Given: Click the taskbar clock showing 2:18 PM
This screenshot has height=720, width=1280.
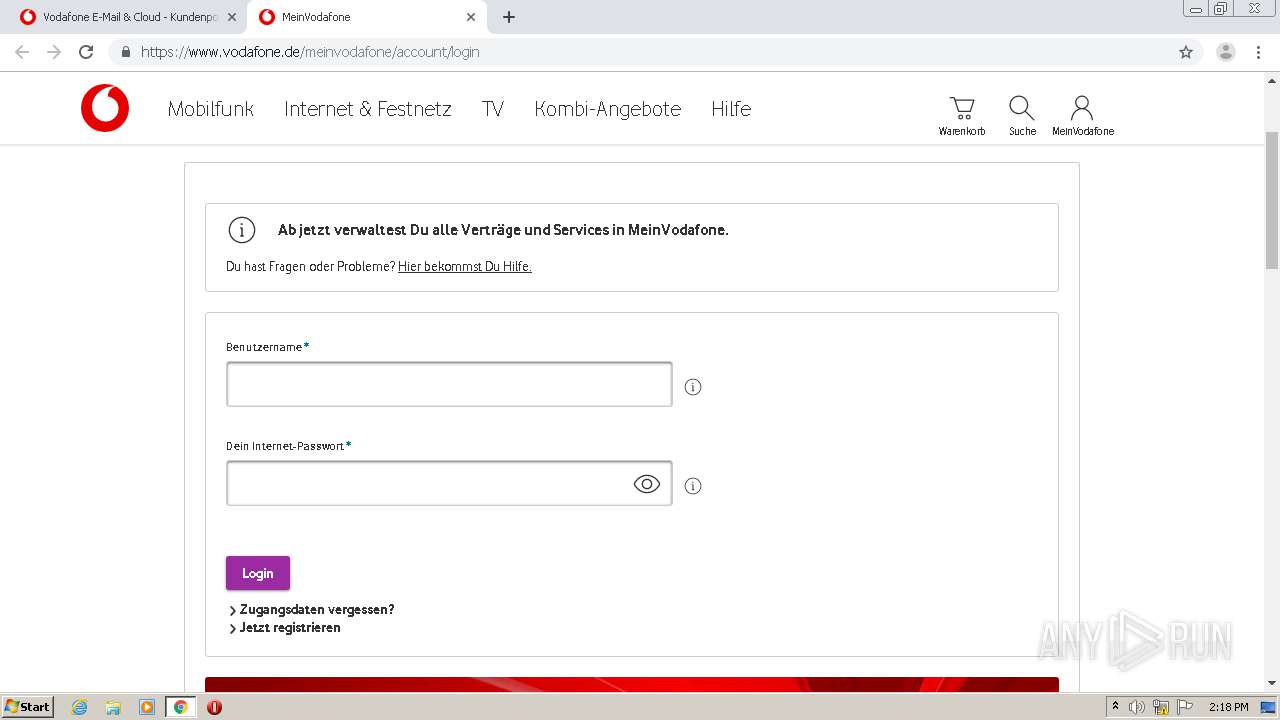Looking at the screenshot, I should coord(1228,707).
